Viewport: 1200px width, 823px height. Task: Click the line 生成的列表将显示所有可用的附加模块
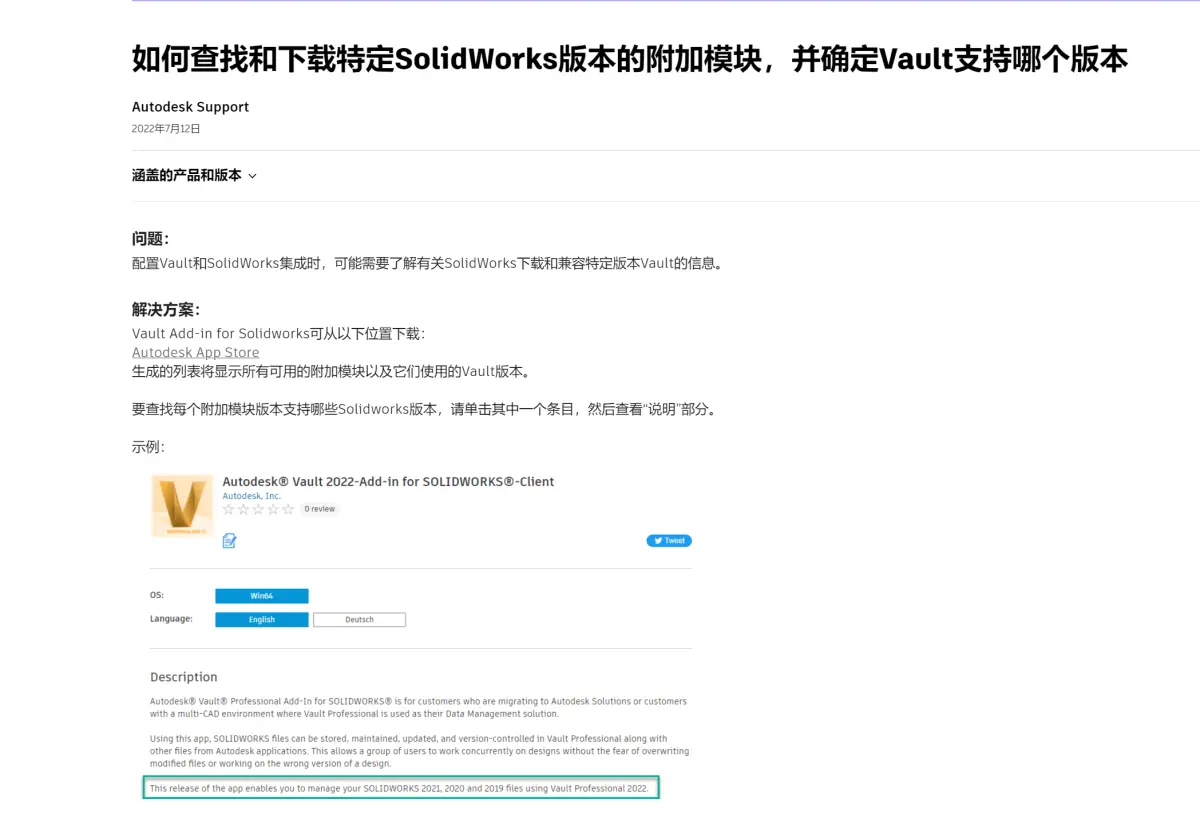point(331,371)
